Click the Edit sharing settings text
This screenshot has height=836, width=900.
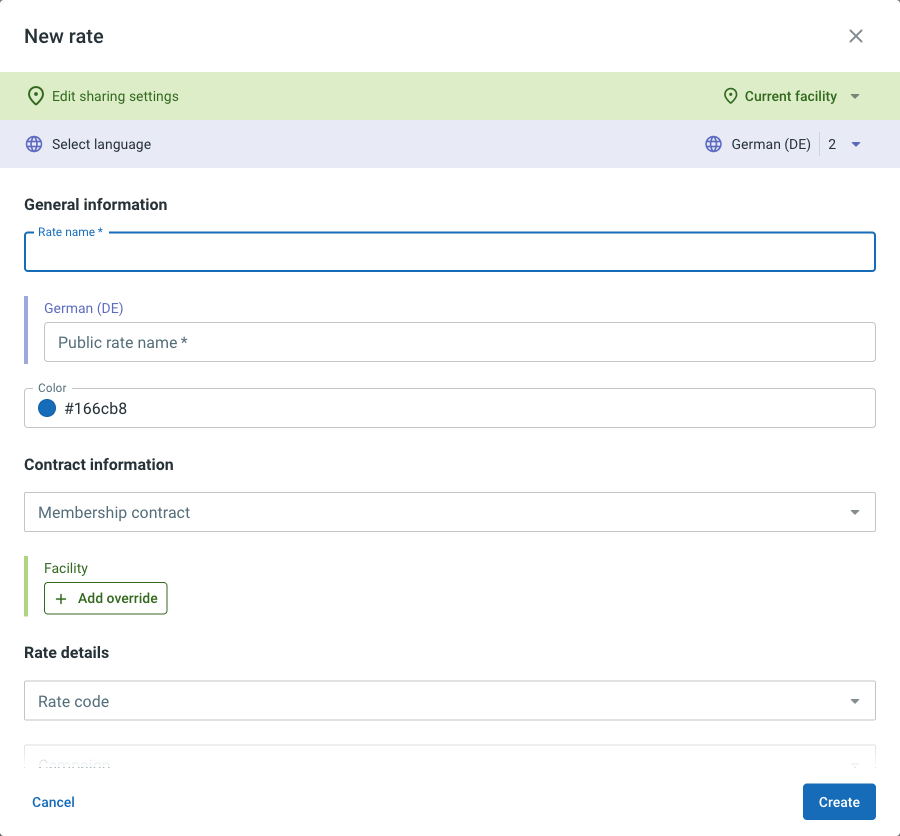tap(115, 96)
